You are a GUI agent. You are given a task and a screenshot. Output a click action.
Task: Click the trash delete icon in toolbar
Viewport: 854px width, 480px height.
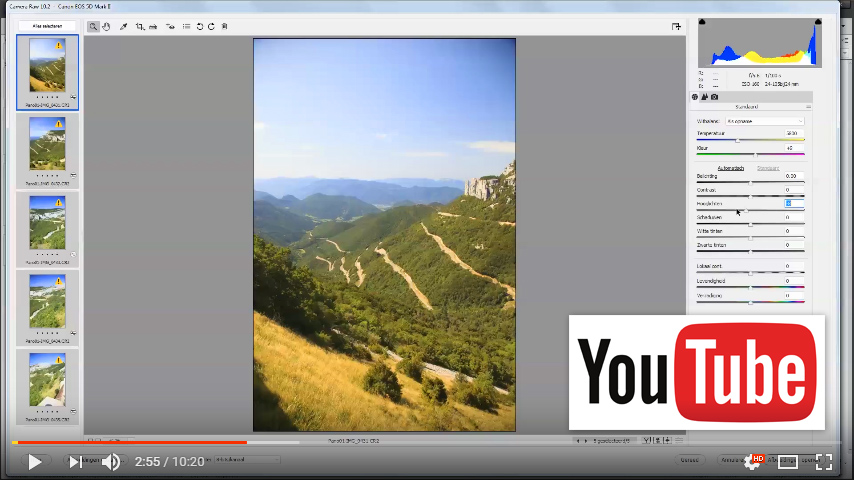[224, 27]
